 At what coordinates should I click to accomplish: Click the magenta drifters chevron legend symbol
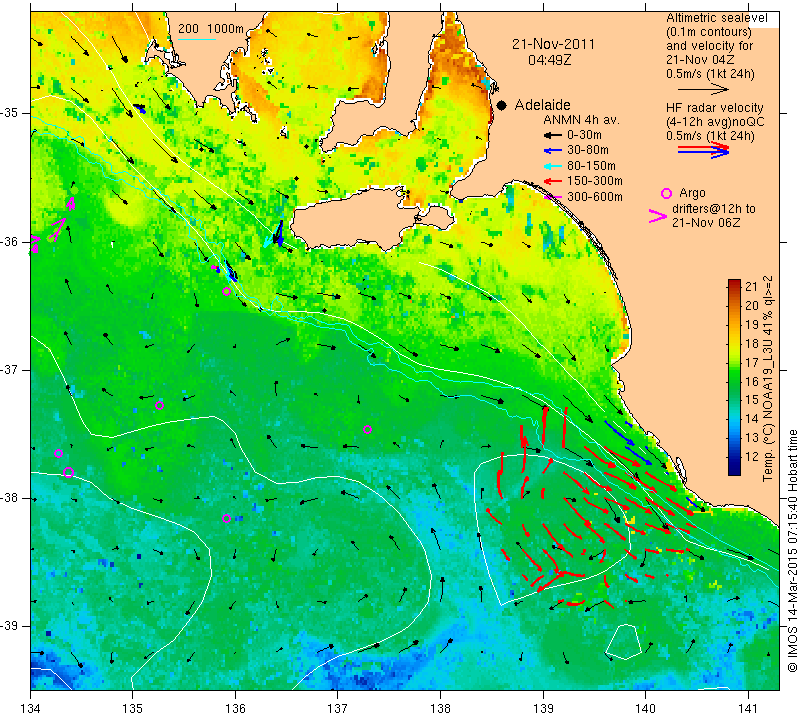point(657,216)
